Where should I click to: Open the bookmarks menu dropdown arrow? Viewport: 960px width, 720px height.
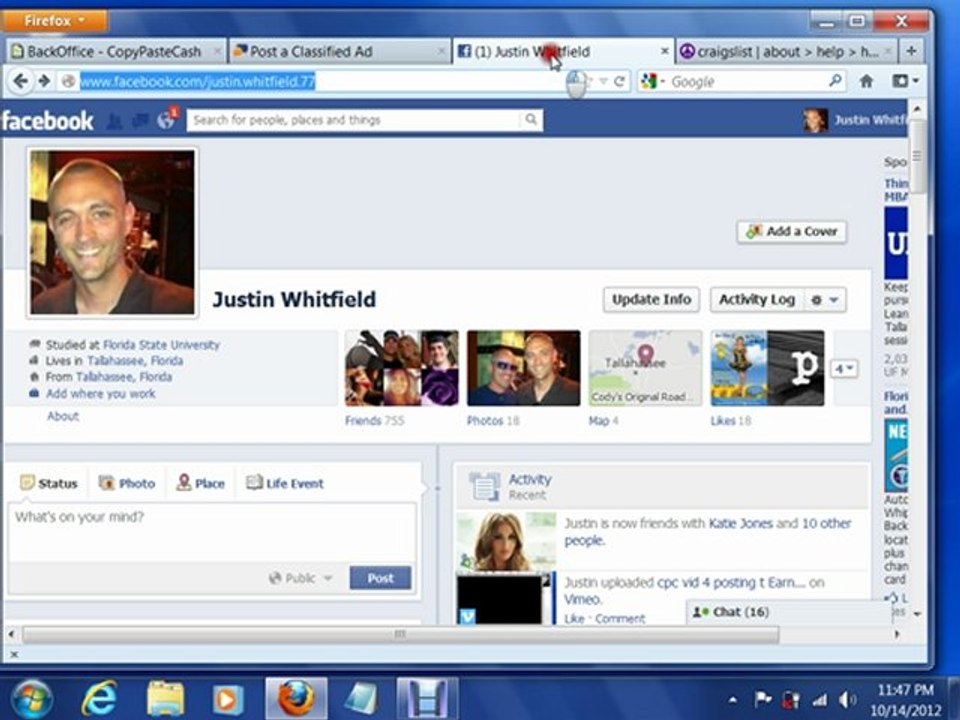[916, 81]
